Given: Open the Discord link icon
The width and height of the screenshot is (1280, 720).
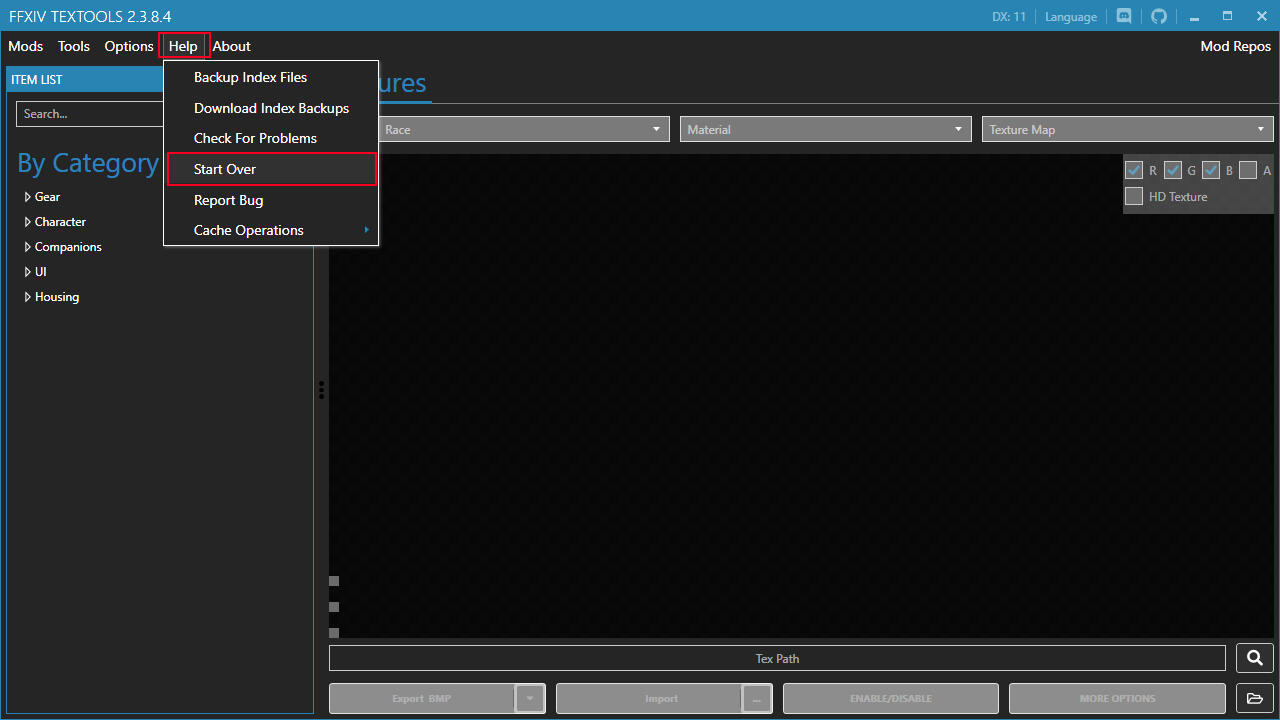Looking at the screenshot, I should 1124,16.
